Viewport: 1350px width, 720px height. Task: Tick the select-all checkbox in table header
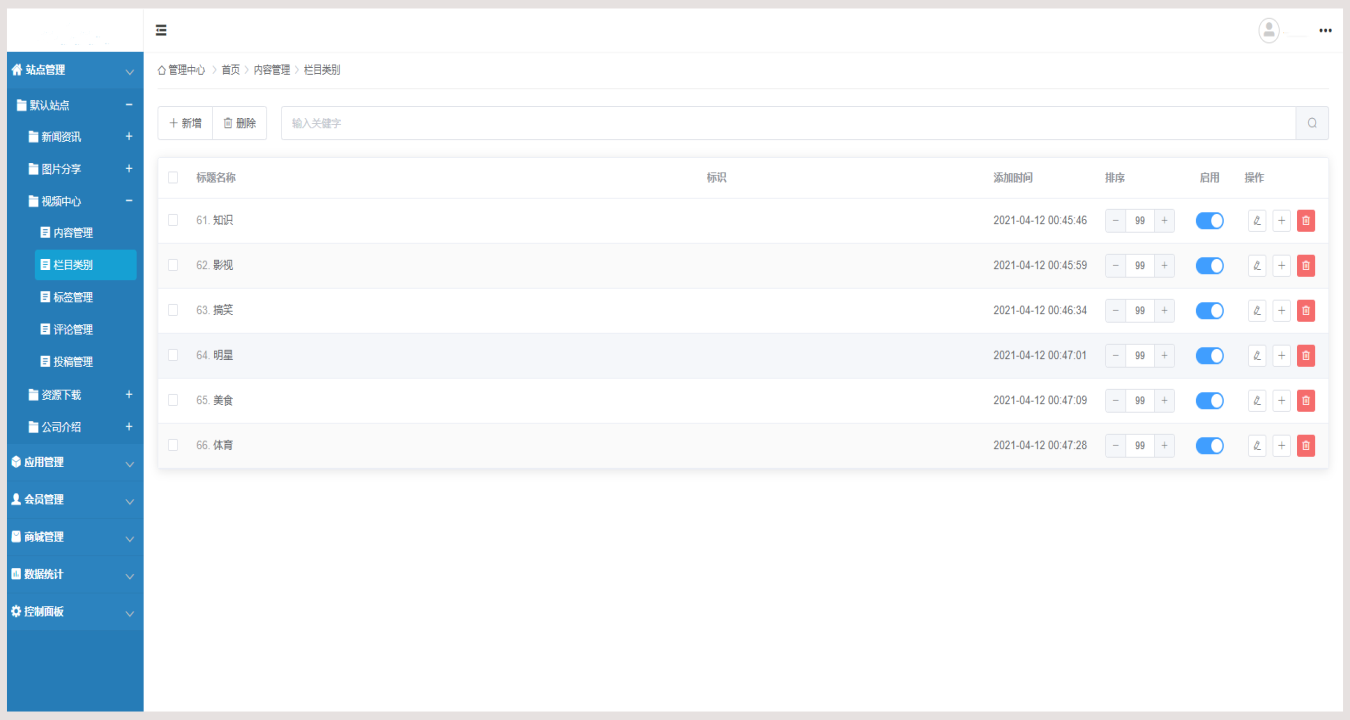tap(173, 178)
